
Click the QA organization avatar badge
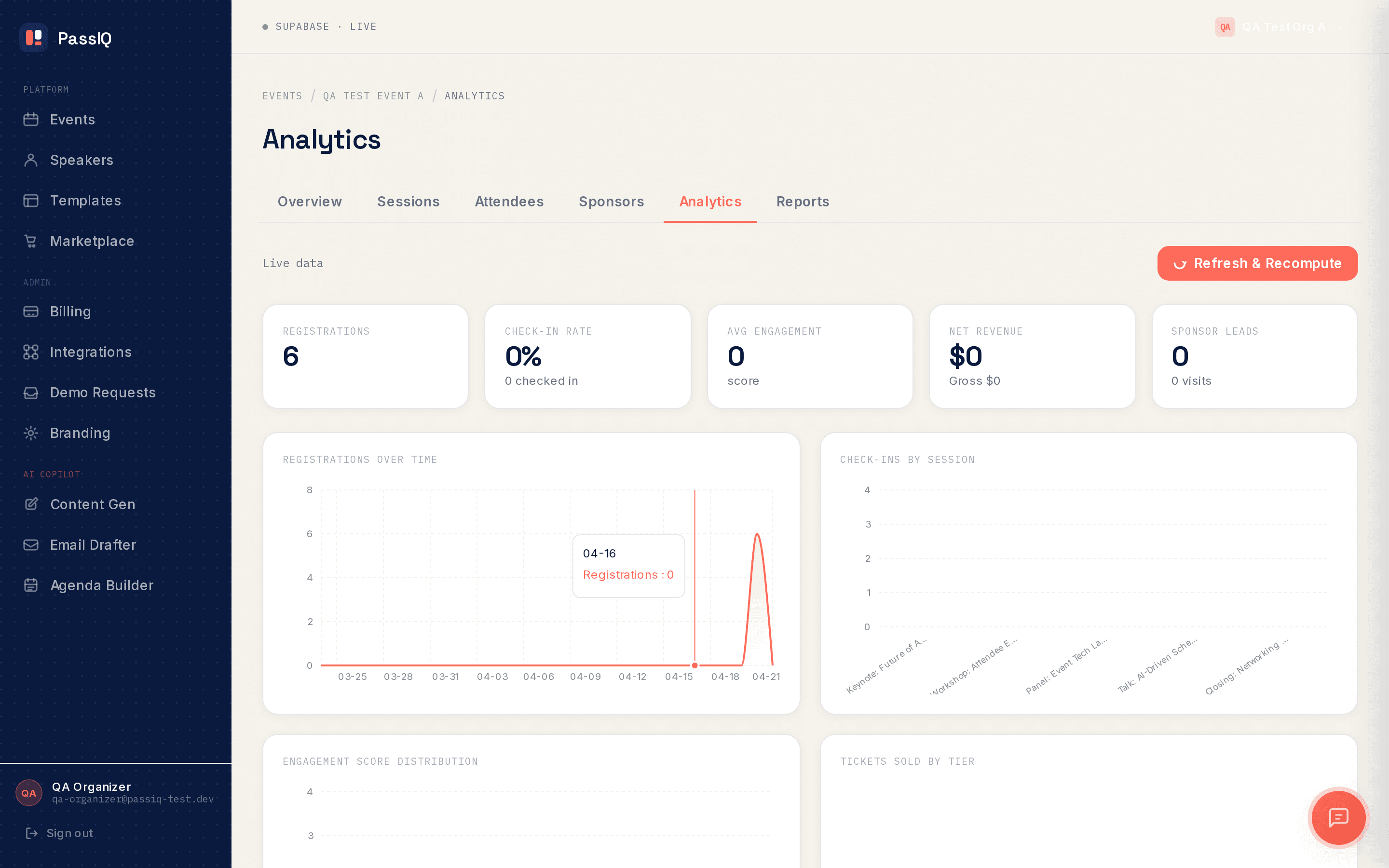(x=1225, y=27)
